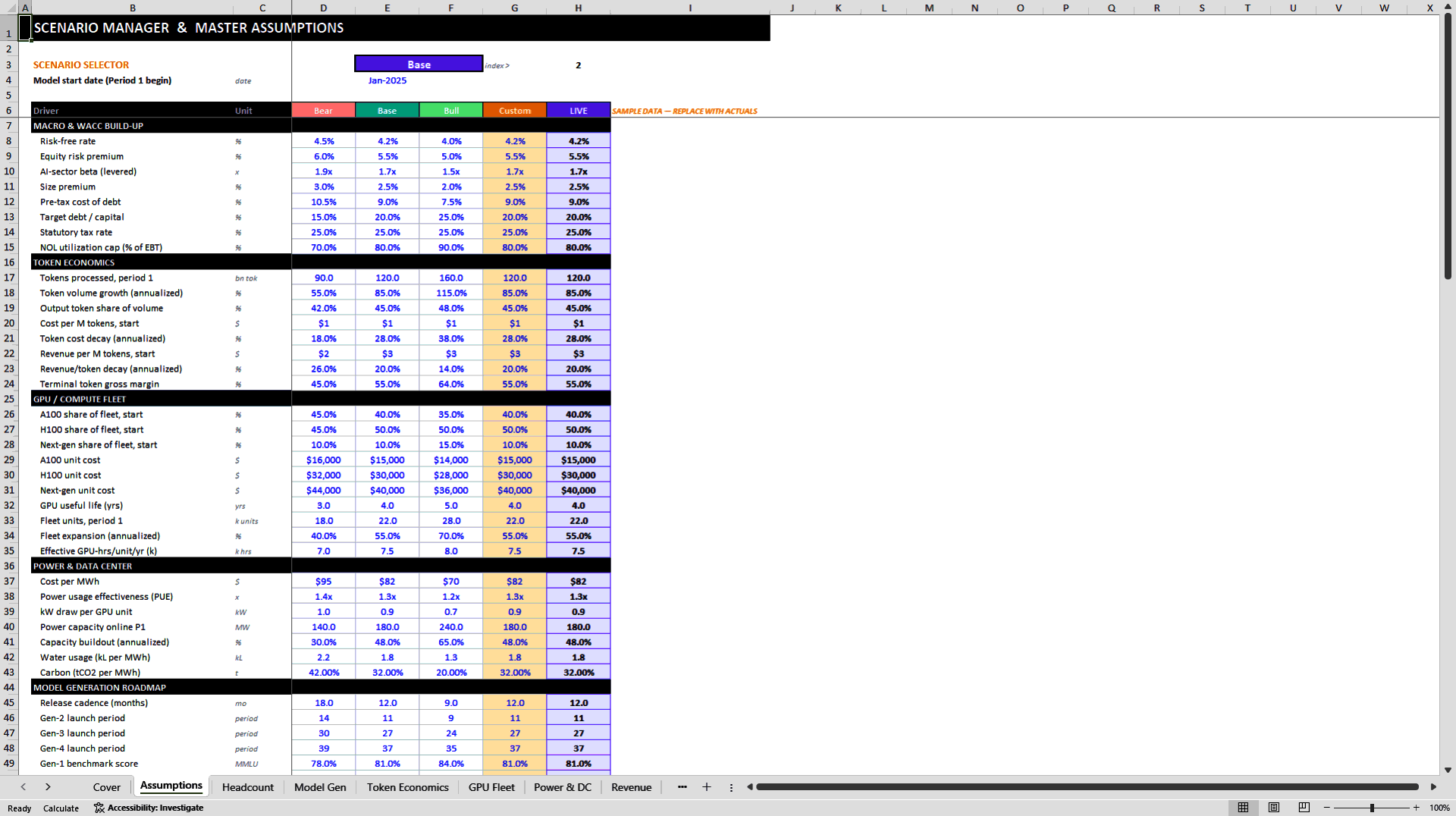
Task: Select column H header
Action: [x=579, y=8]
